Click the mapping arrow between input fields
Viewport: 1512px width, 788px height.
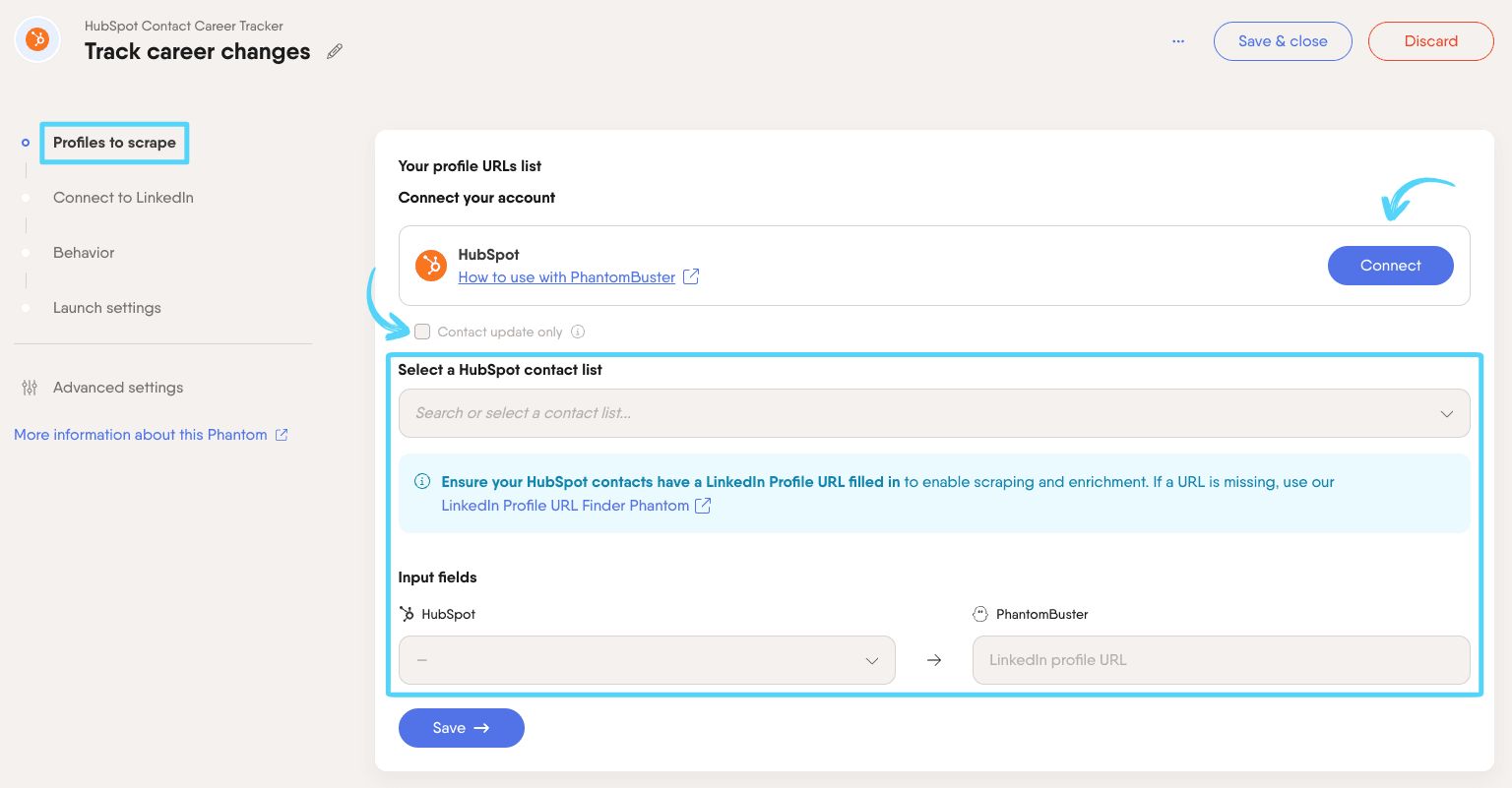934,660
